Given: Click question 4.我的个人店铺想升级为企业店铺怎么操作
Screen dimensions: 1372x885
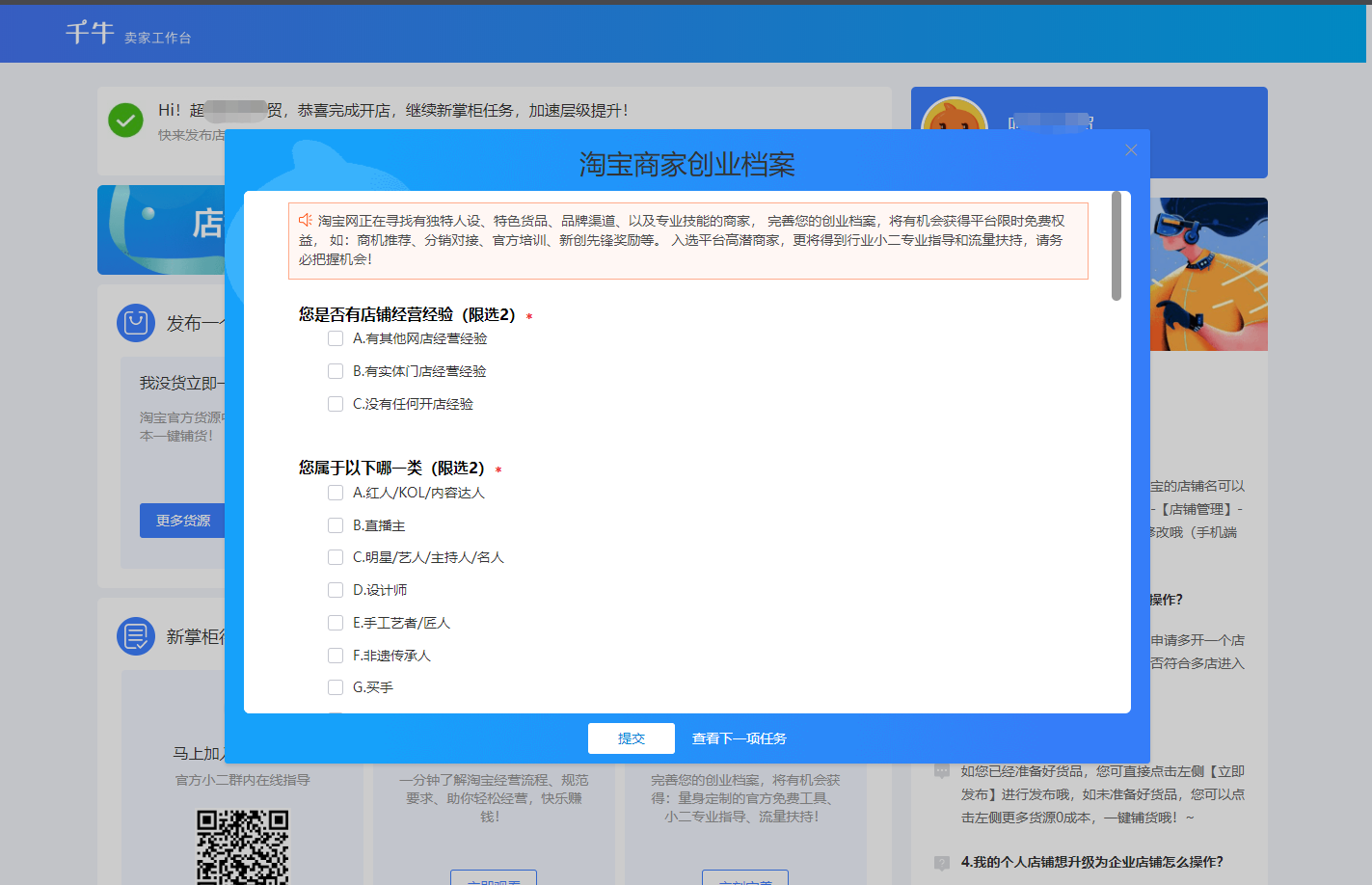Looking at the screenshot, I should [1091, 862].
